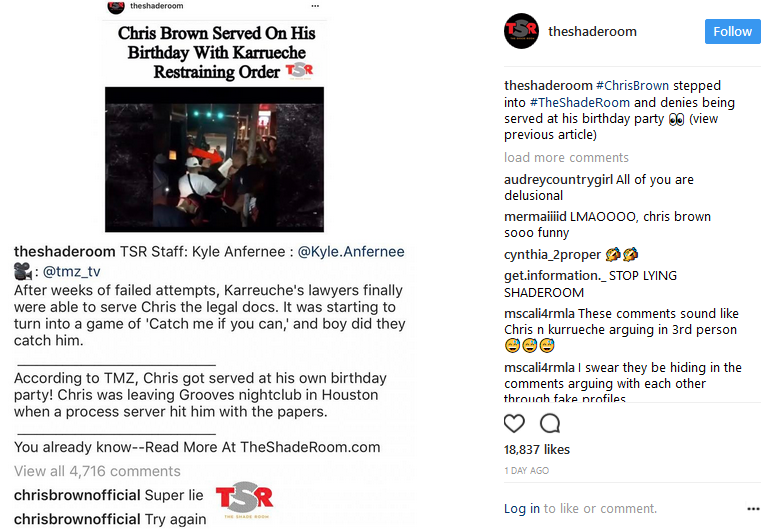Open the nightclub video thumbnail
This screenshot has width=765, height=529.
point(214,160)
